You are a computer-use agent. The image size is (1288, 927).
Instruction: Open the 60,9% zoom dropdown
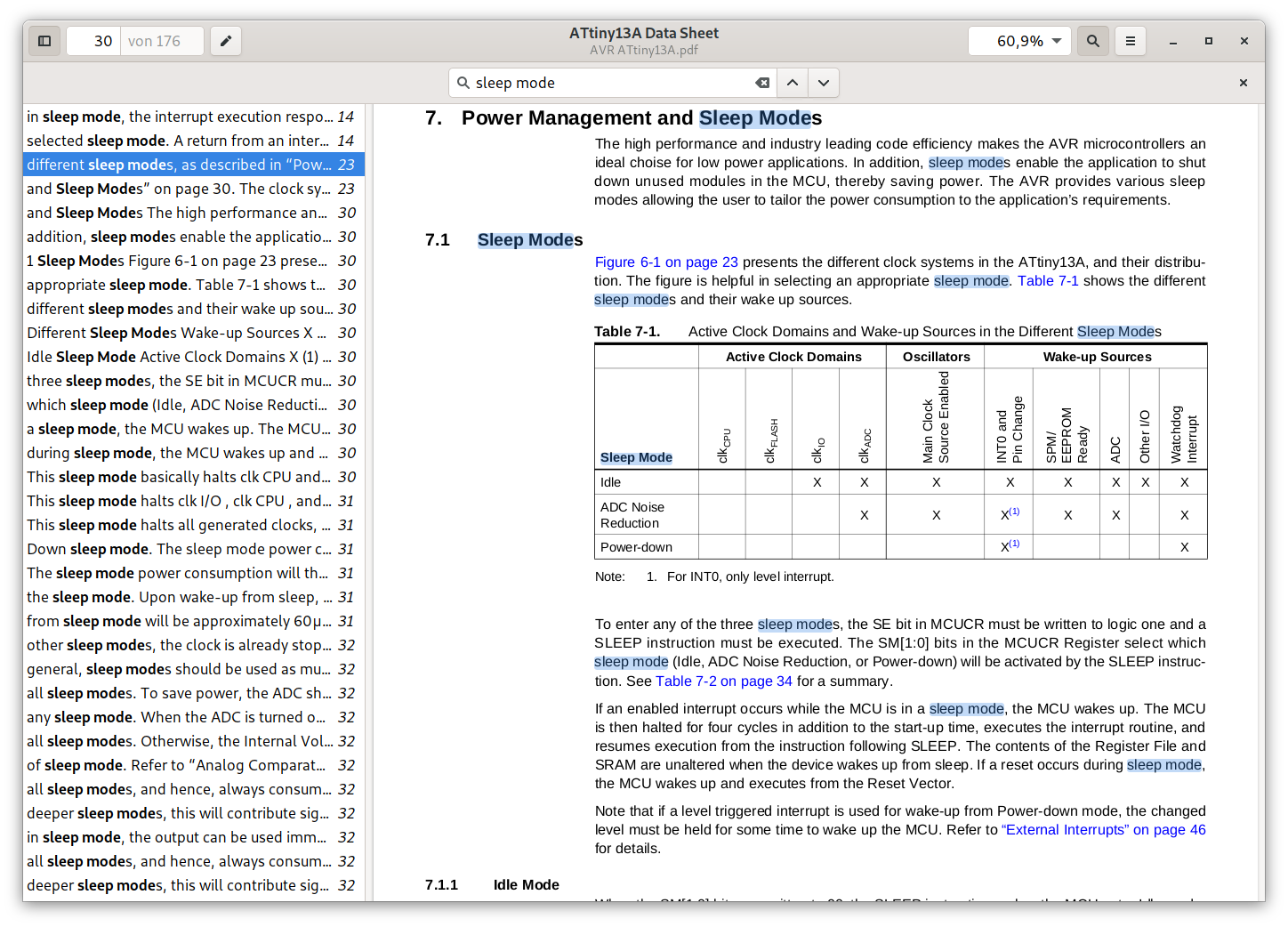click(x=1019, y=41)
